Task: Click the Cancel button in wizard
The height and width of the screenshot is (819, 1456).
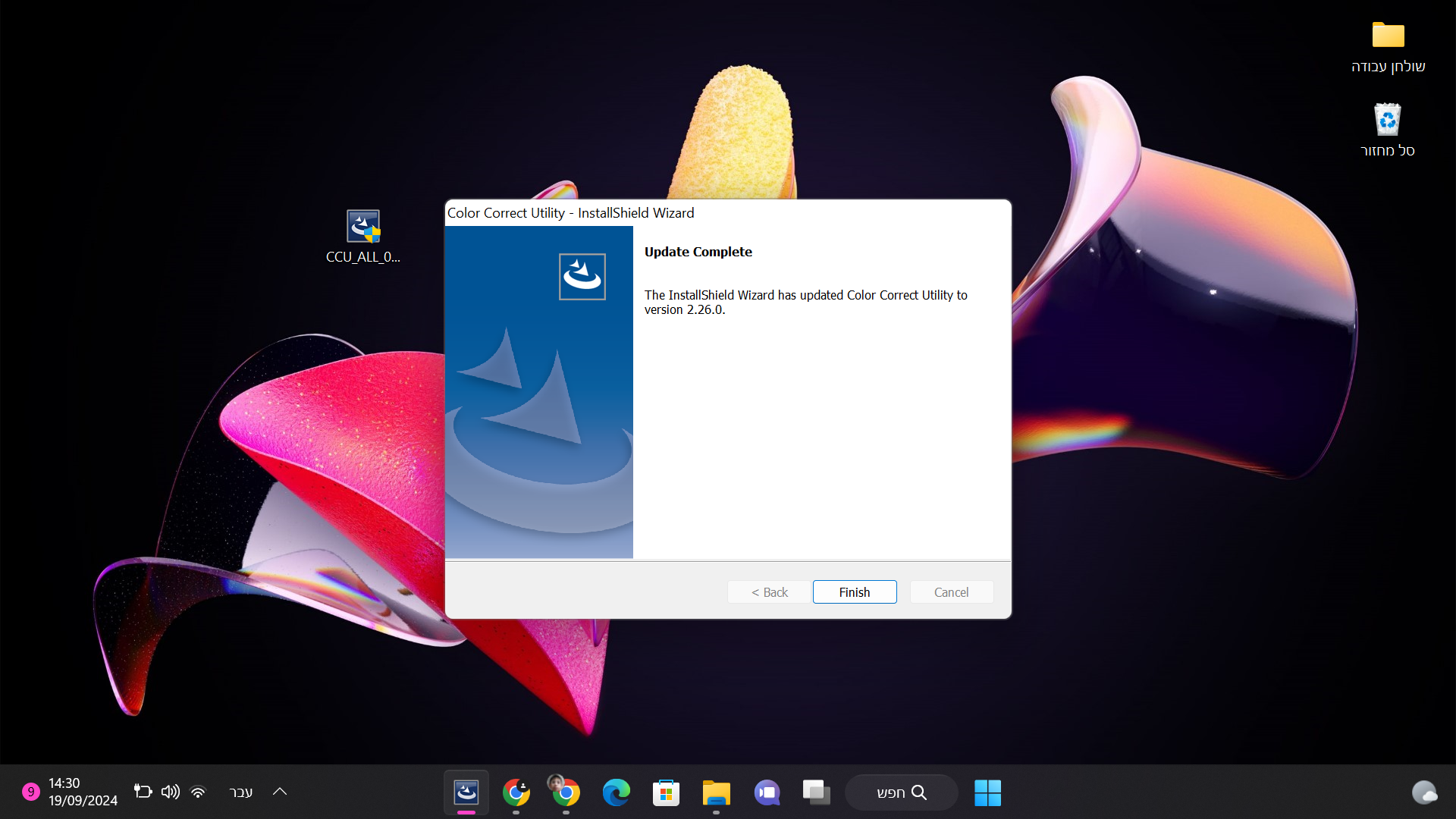Action: click(x=951, y=592)
